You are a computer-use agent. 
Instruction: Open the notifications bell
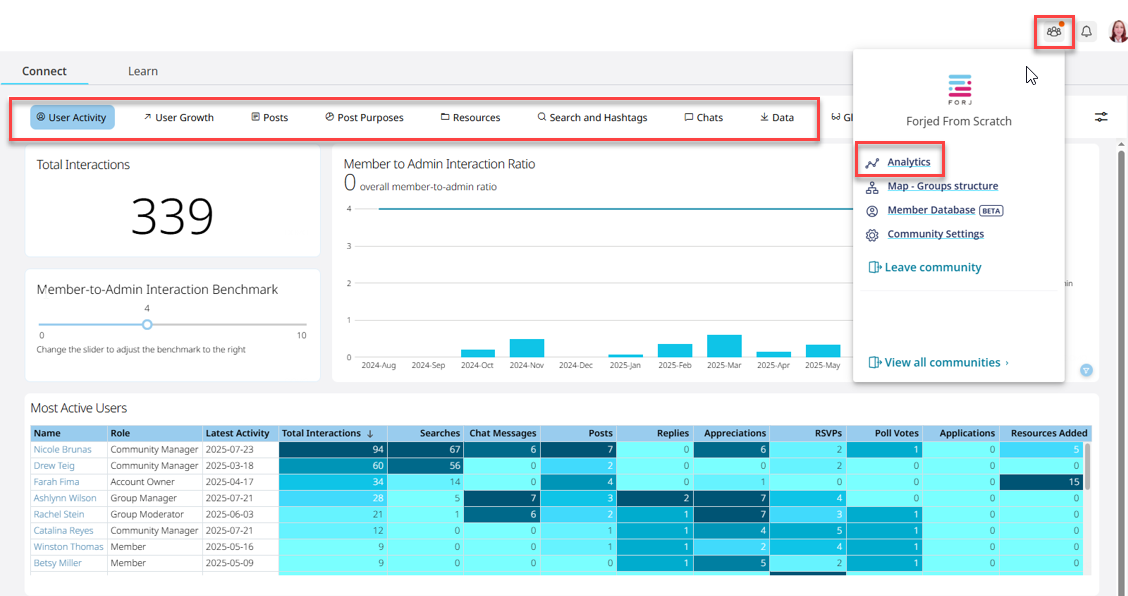[x=1086, y=32]
